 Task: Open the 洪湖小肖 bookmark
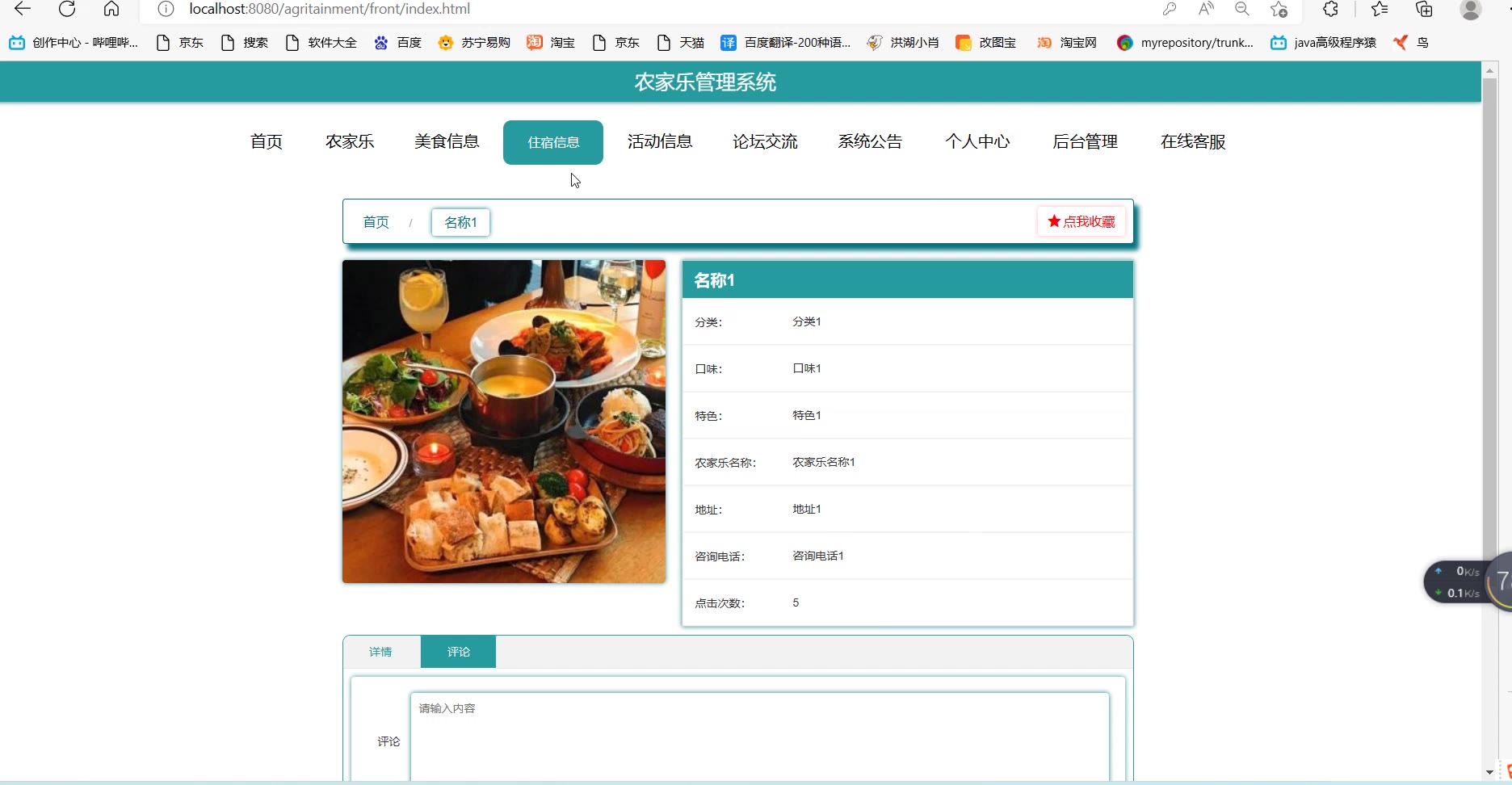pyautogui.click(x=903, y=43)
